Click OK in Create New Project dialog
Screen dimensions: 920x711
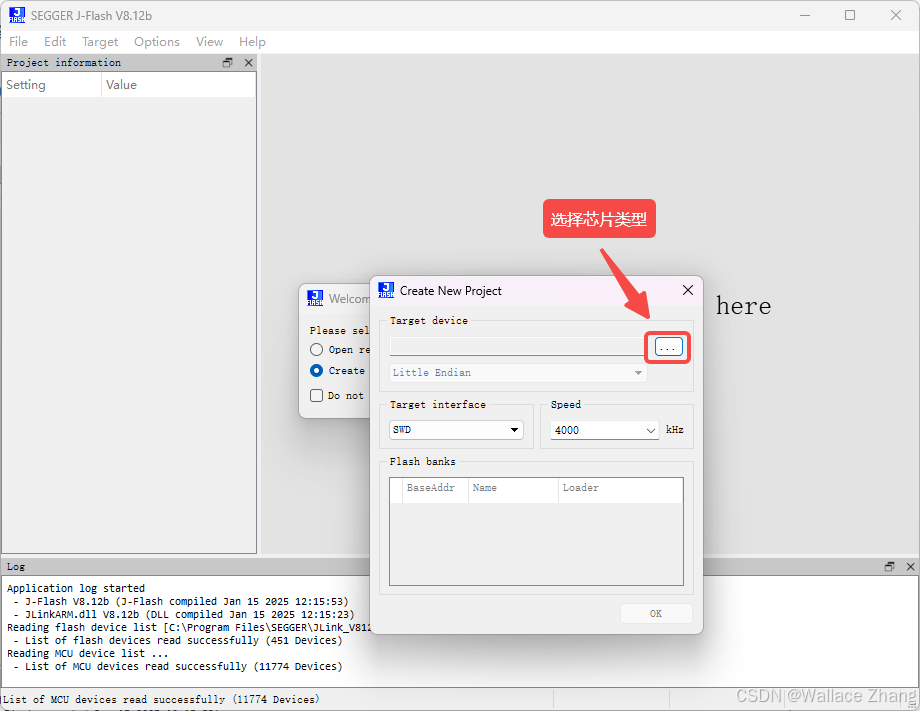coord(656,614)
